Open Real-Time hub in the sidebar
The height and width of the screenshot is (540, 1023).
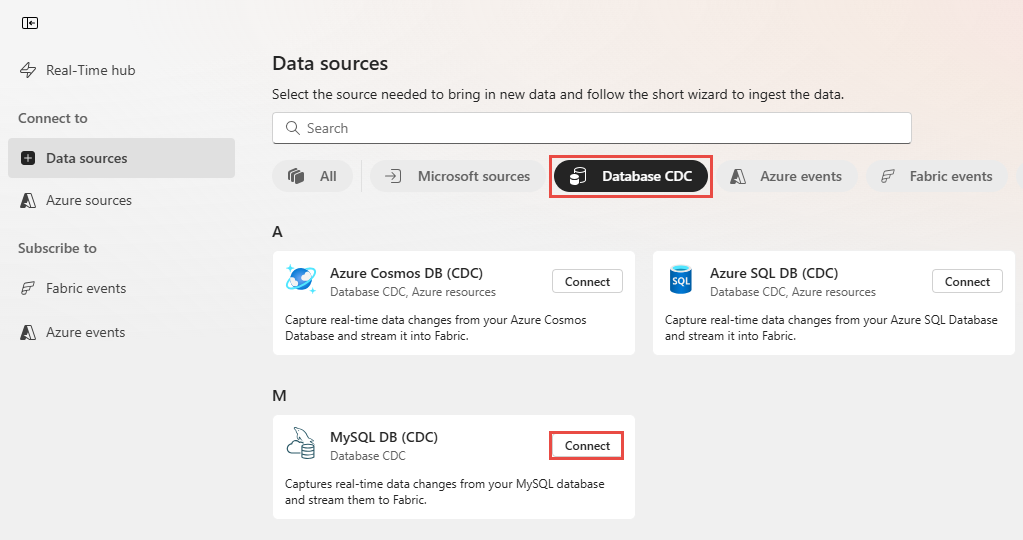click(x=90, y=70)
